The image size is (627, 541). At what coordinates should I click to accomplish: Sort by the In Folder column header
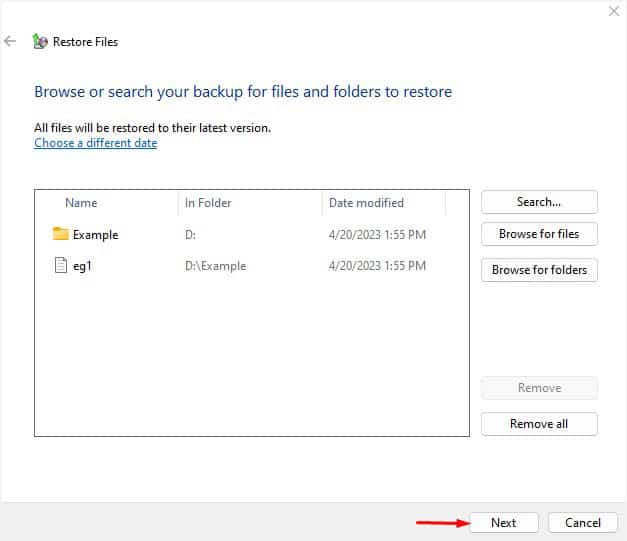pos(208,203)
